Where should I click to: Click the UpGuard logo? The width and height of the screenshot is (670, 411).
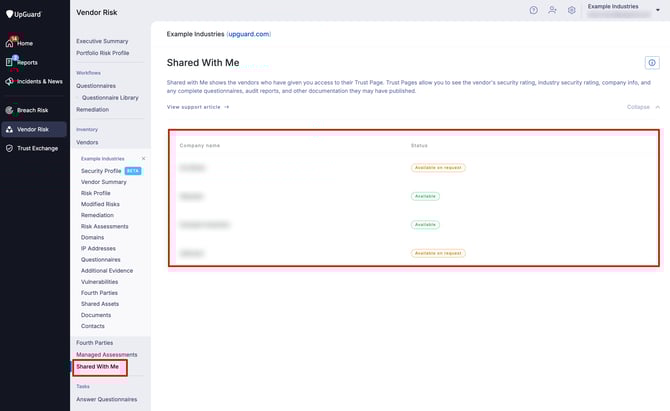(x=28, y=14)
